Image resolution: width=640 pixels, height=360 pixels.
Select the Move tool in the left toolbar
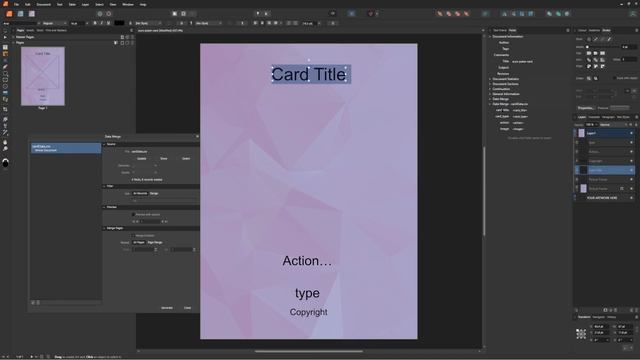tap(5, 31)
